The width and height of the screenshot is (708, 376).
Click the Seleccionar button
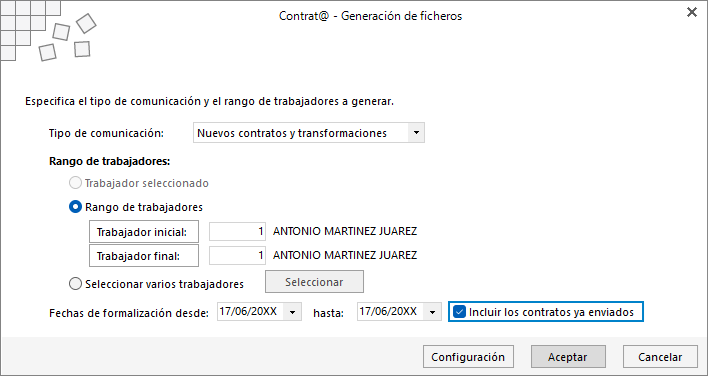[x=314, y=282]
